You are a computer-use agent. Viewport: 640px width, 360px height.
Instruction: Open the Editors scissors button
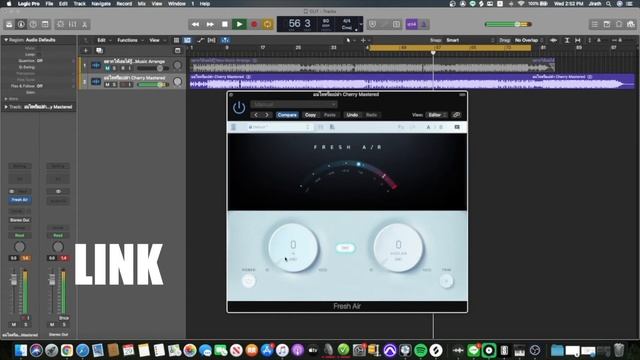[x=84, y=24]
